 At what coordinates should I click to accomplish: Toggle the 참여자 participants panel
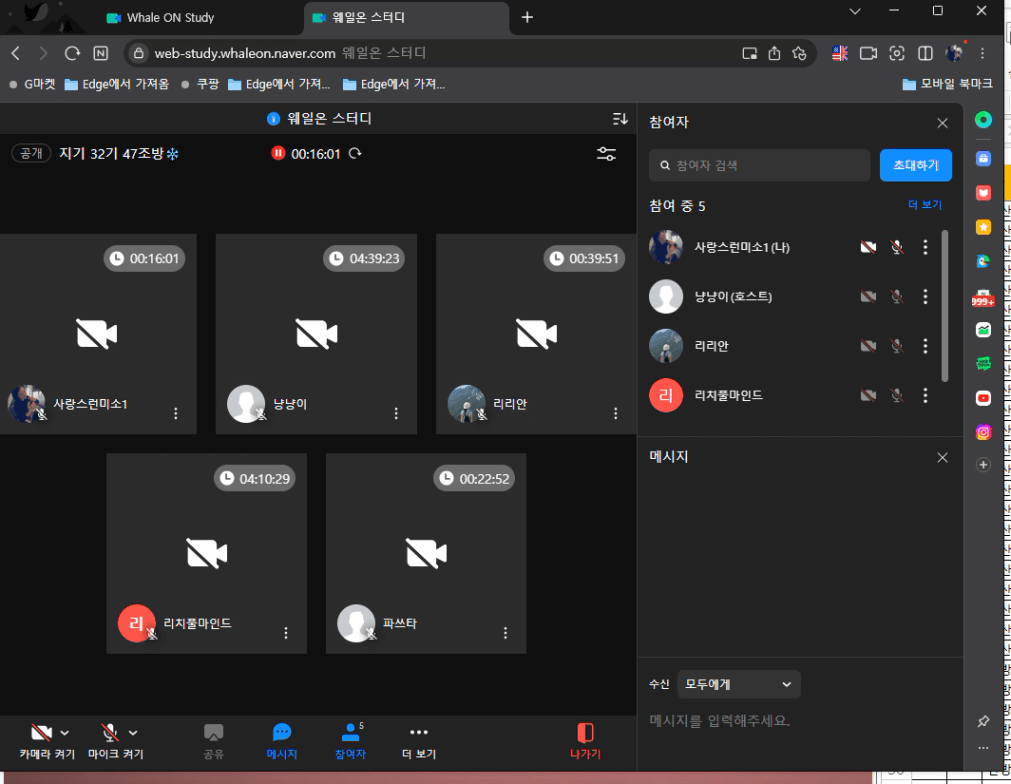(350, 741)
